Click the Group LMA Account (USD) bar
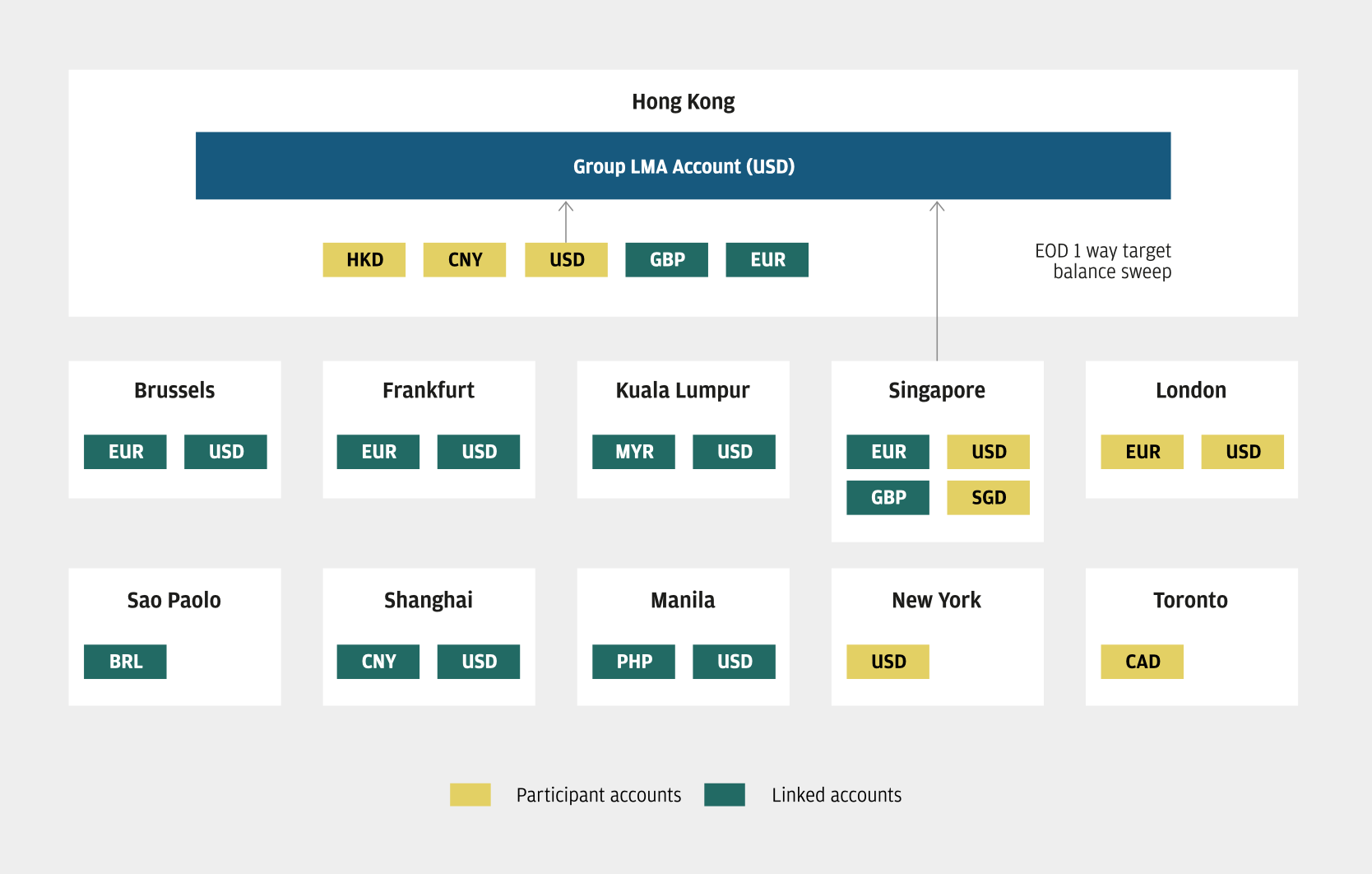1372x874 pixels. pos(683,165)
